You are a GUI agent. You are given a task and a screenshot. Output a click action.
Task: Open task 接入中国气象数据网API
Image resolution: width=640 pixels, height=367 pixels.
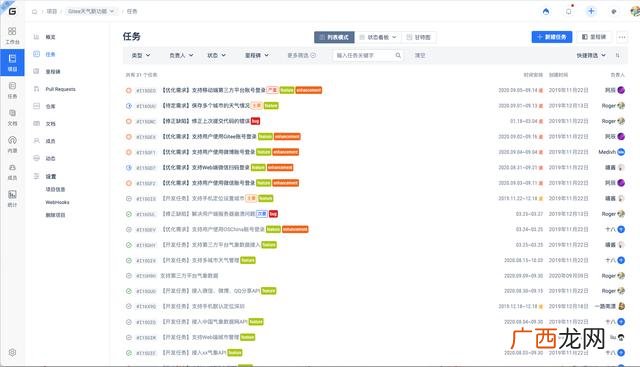[204, 322]
